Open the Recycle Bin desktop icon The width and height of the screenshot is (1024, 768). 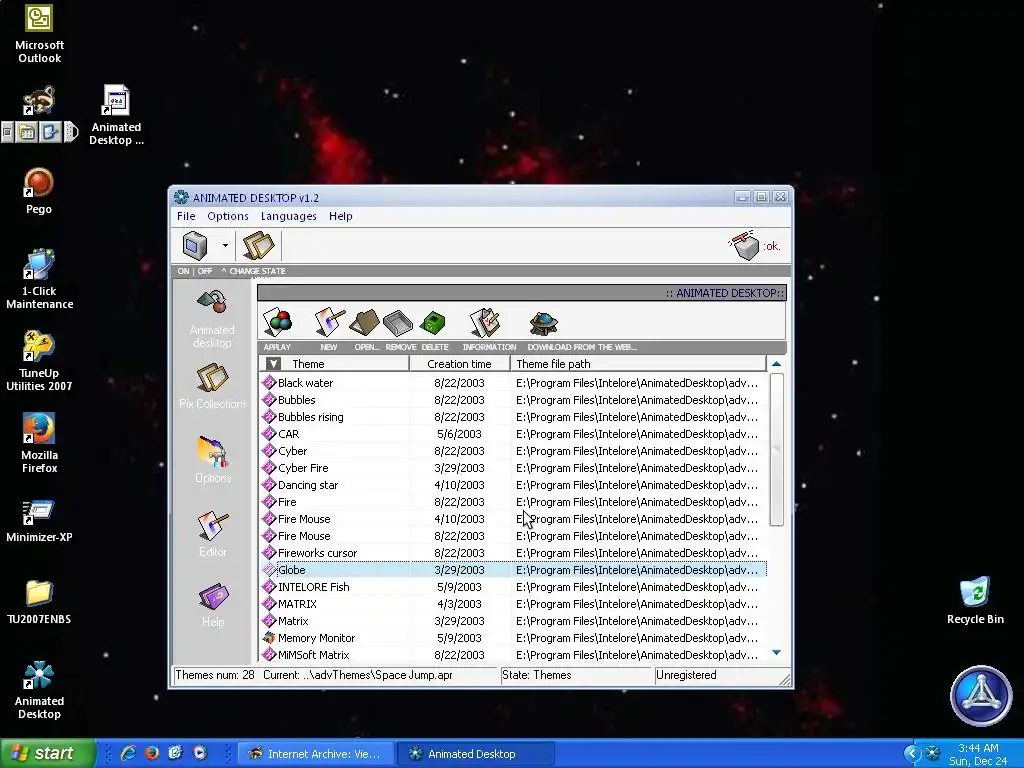click(x=975, y=600)
